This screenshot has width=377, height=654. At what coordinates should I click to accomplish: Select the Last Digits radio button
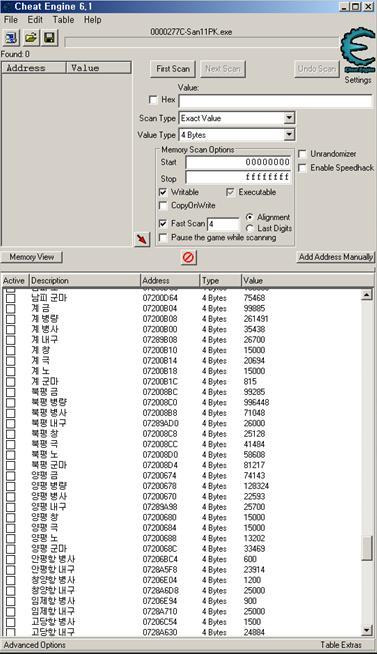point(249,228)
